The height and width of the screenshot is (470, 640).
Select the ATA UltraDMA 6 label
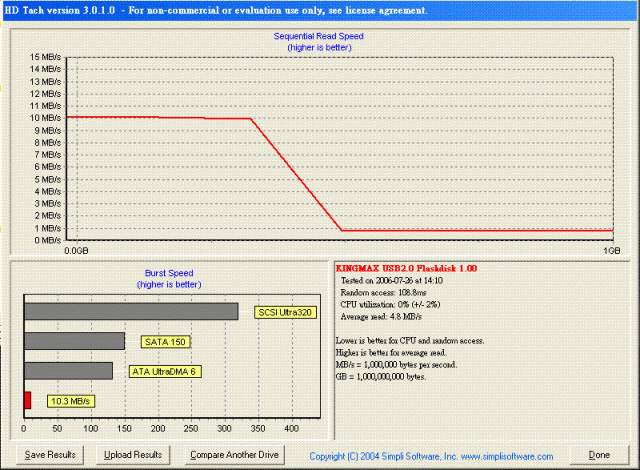pyautogui.click(x=164, y=372)
